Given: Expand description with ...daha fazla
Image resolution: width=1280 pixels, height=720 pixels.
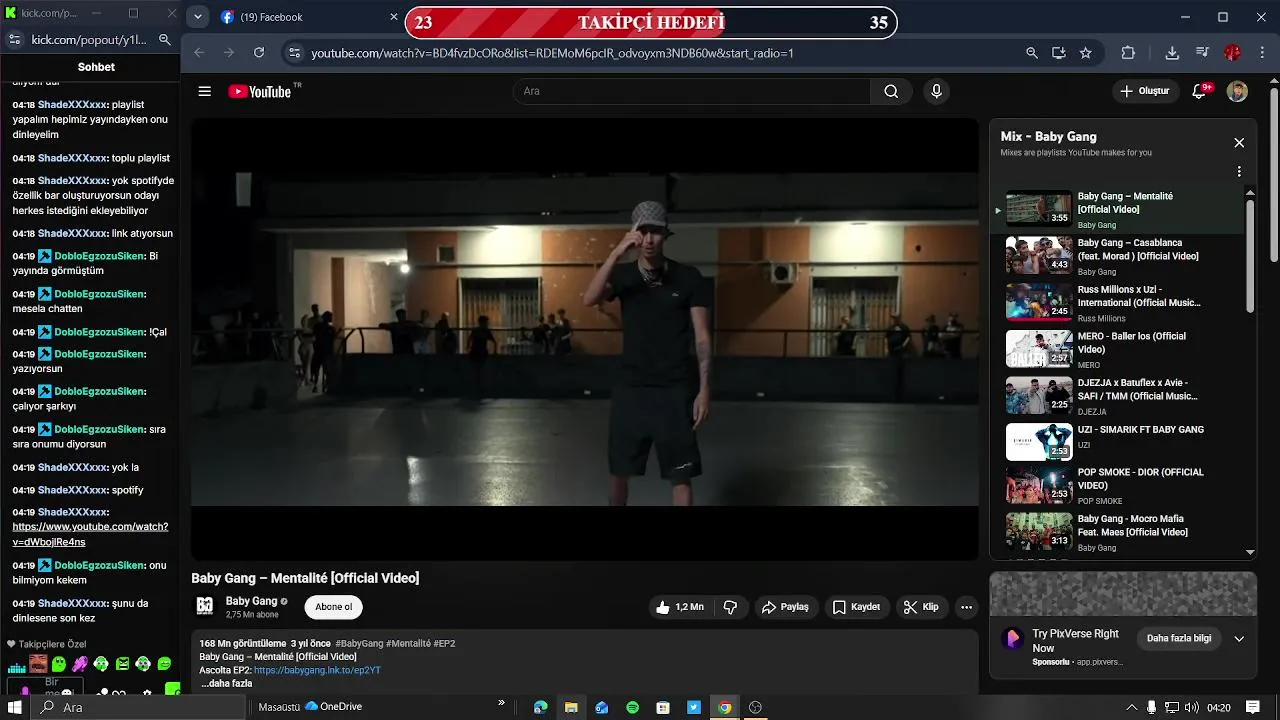Looking at the screenshot, I should point(226,683).
